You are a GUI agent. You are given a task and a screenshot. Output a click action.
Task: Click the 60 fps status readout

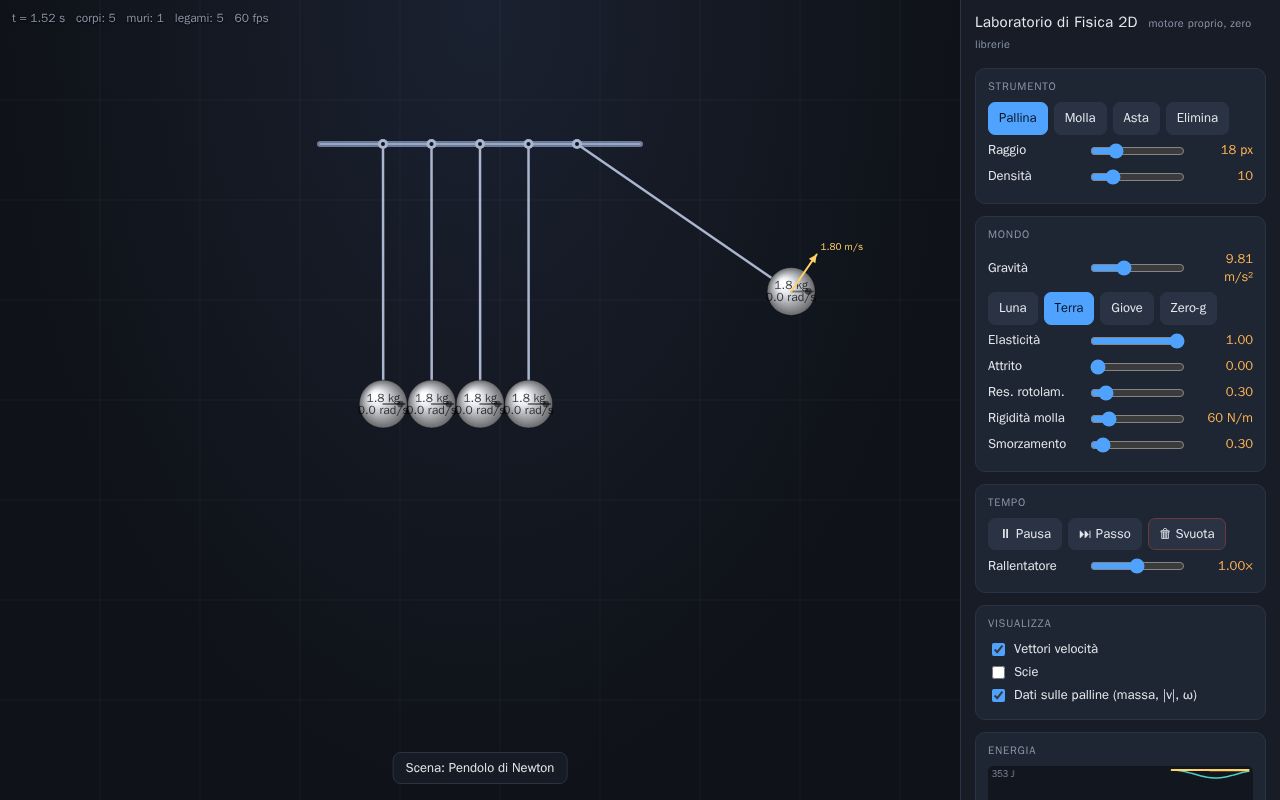(251, 18)
